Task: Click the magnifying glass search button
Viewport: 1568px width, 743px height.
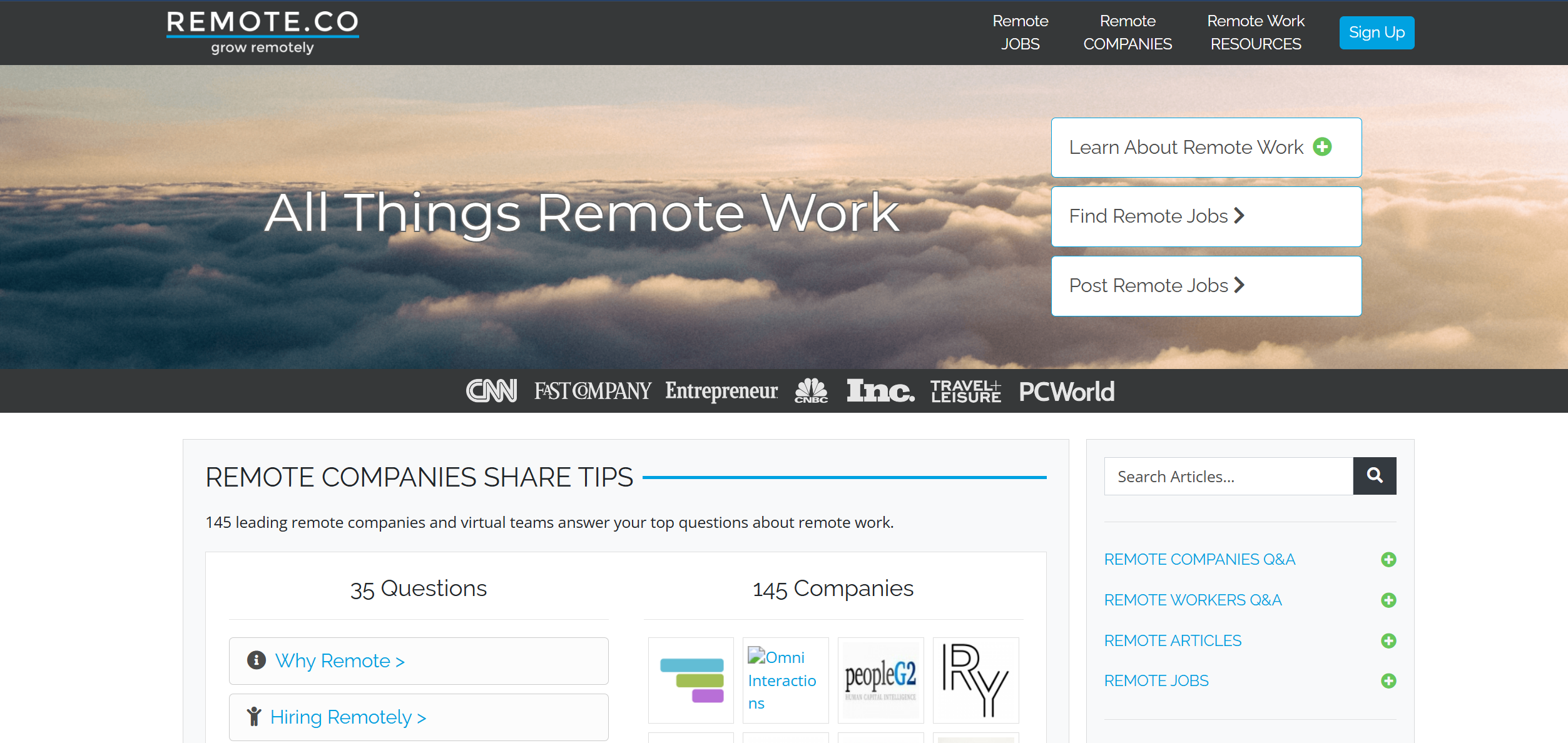Action: [1375, 476]
